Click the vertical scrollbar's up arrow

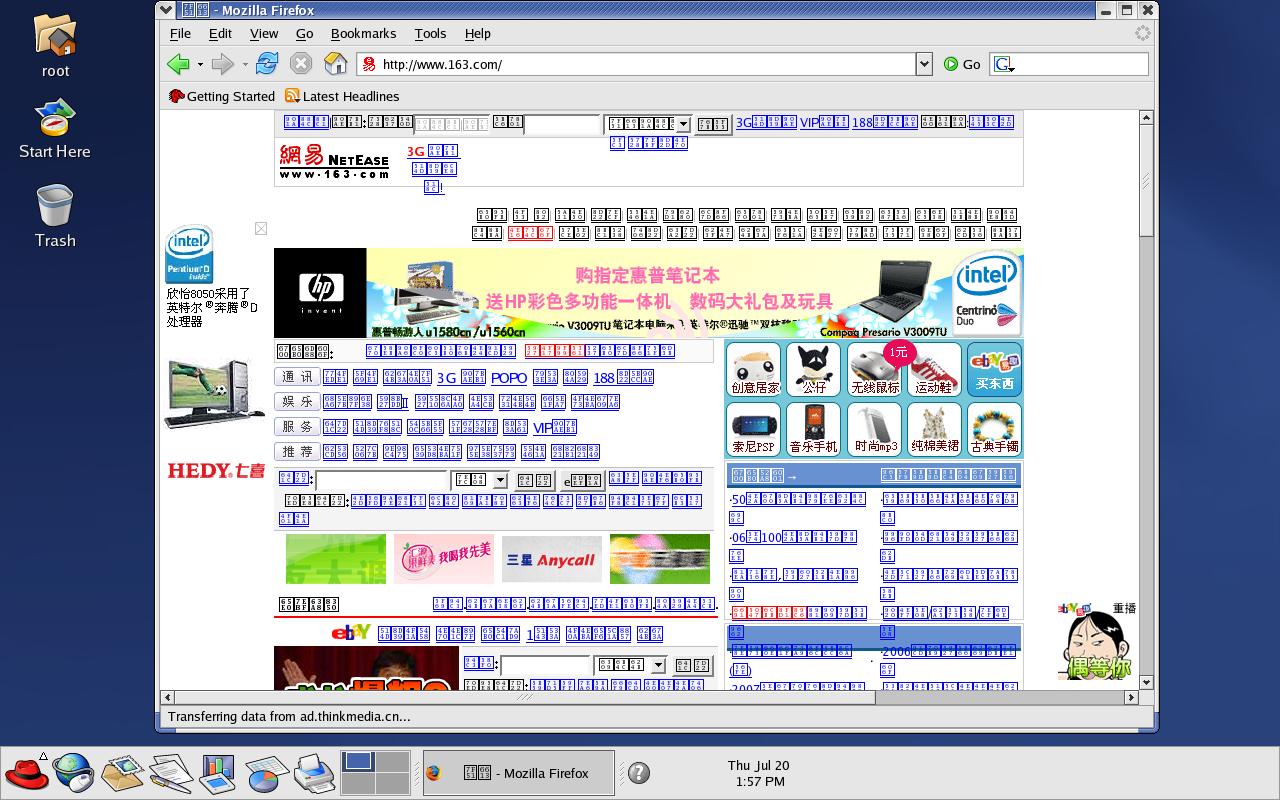(x=1146, y=118)
